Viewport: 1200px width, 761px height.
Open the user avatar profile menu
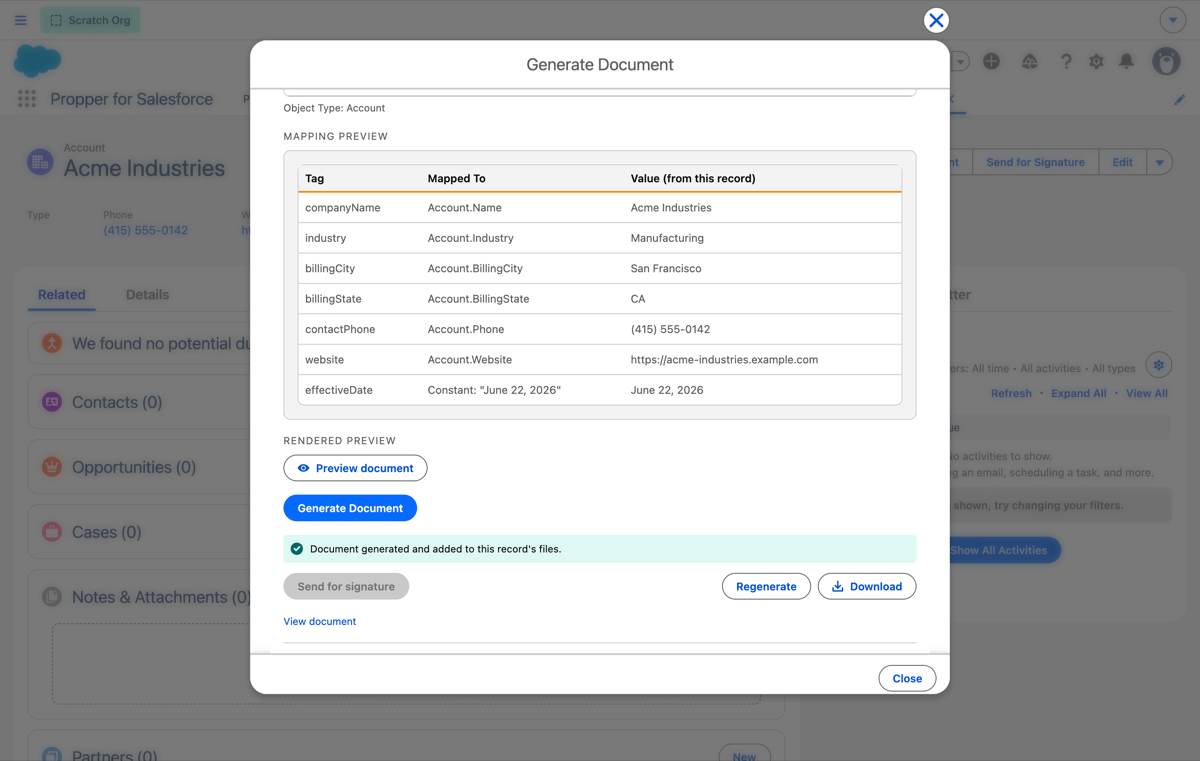tap(1166, 61)
